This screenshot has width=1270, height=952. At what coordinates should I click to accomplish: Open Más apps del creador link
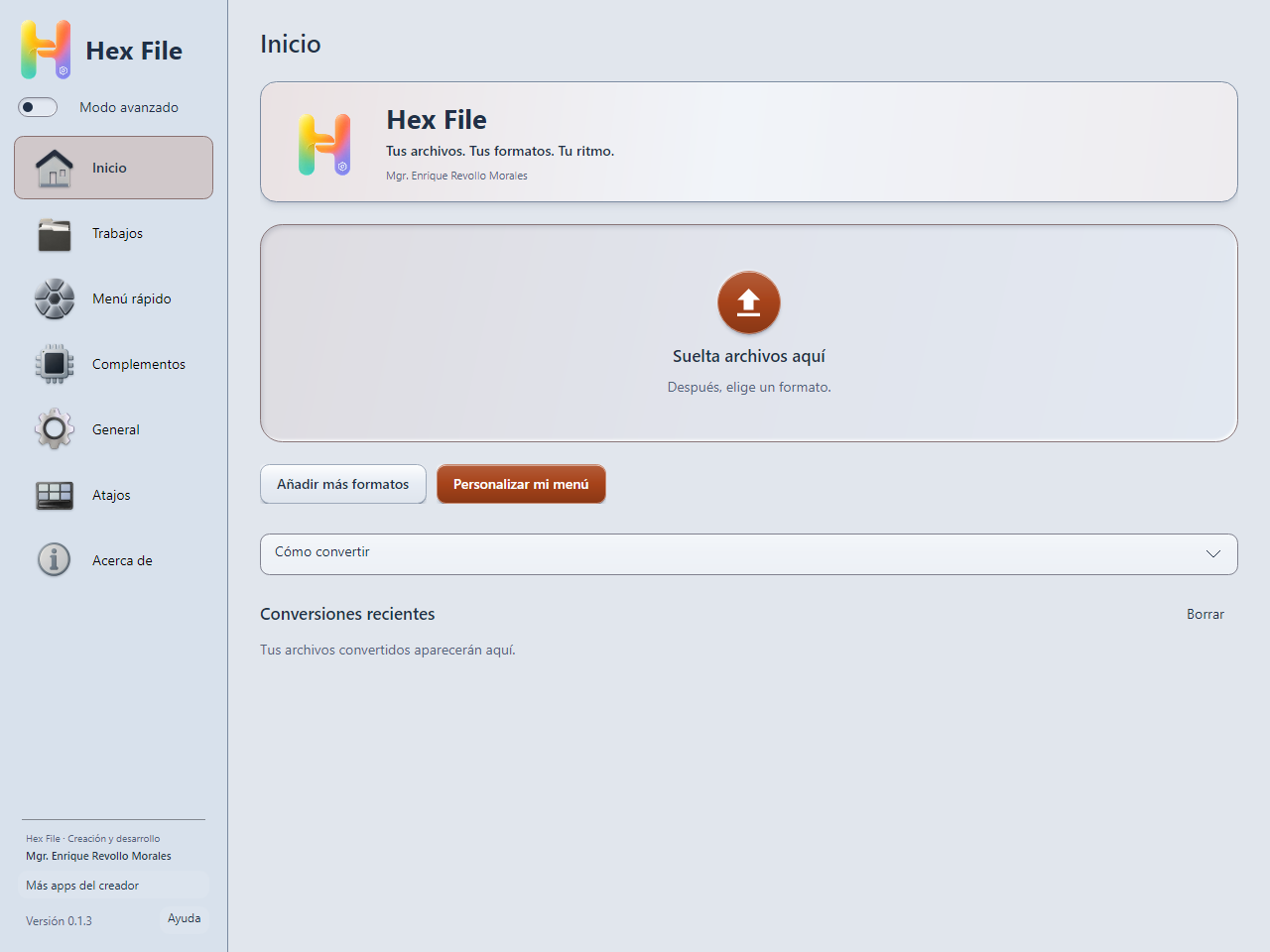coord(114,886)
